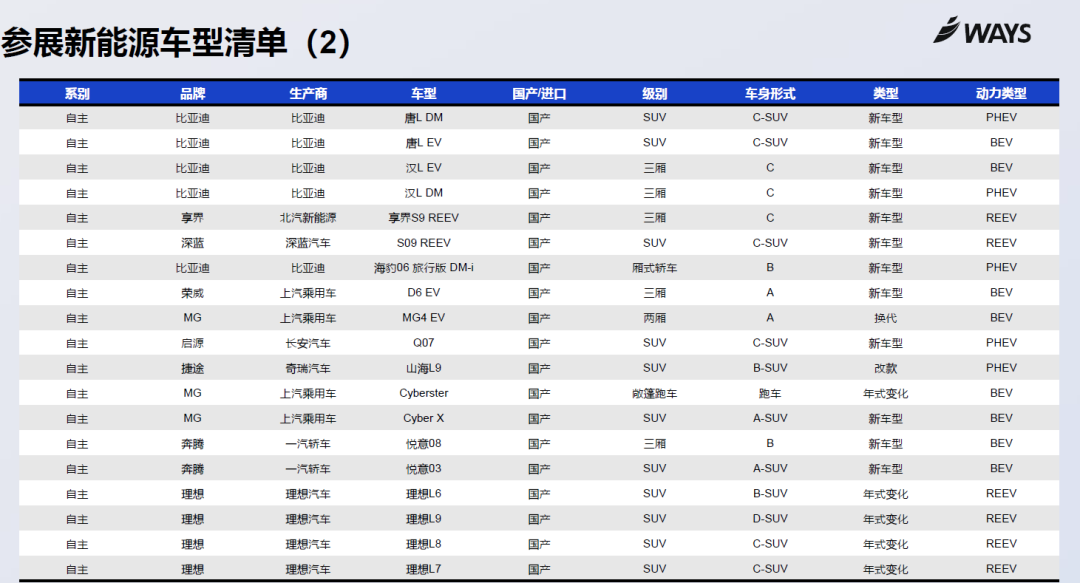1080x583 pixels.
Task: Click the 生产商 column header
Action: click(x=308, y=94)
